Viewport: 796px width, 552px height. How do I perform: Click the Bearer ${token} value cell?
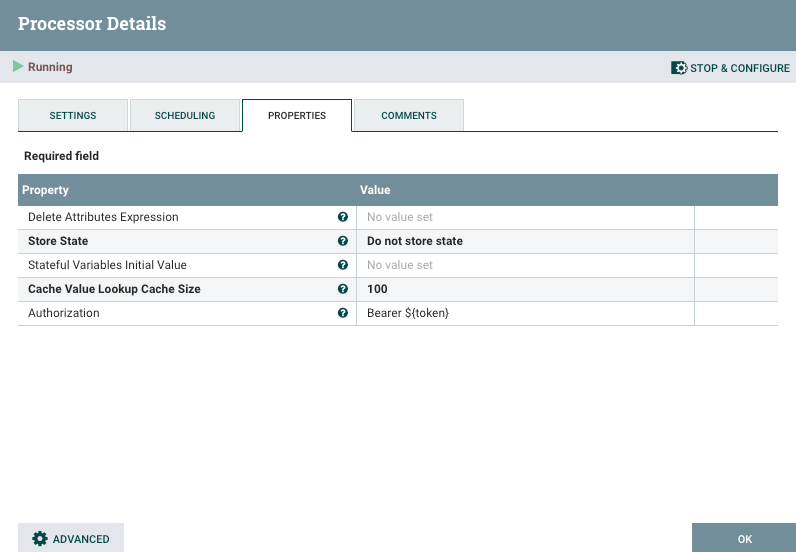(408, 313)
